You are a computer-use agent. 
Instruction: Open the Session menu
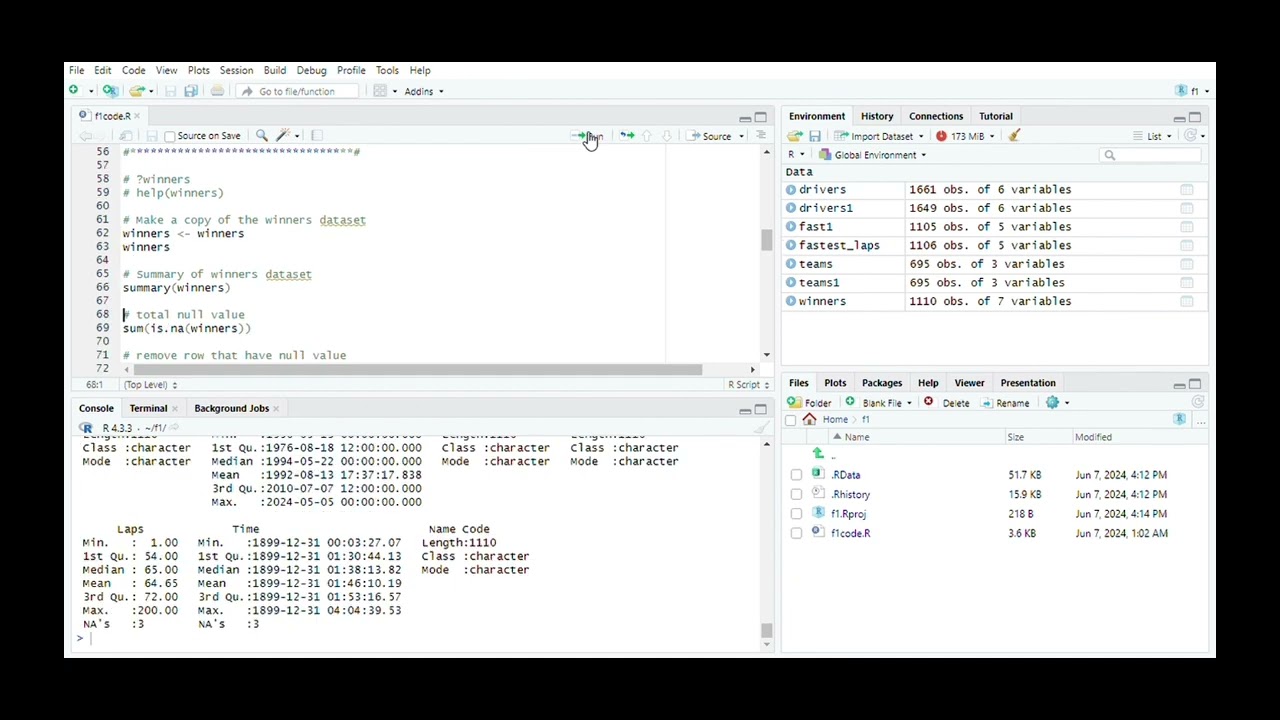coord(236,70)
